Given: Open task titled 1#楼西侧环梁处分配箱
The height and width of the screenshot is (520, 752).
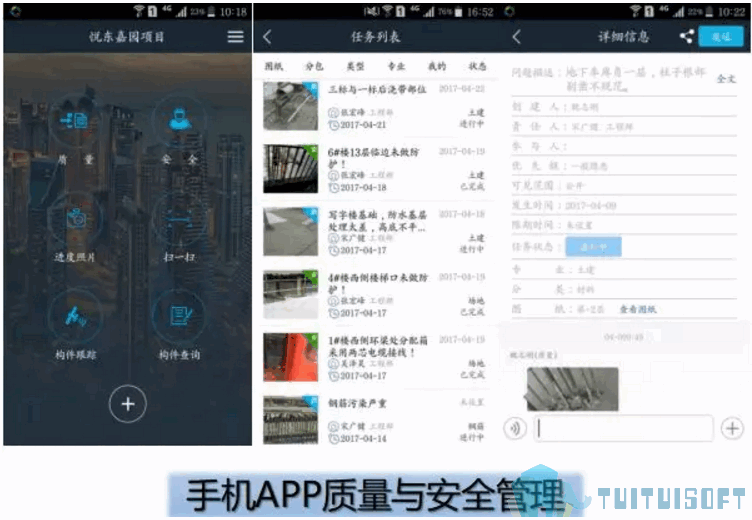Looking at the screenshot, I should 378,346.
